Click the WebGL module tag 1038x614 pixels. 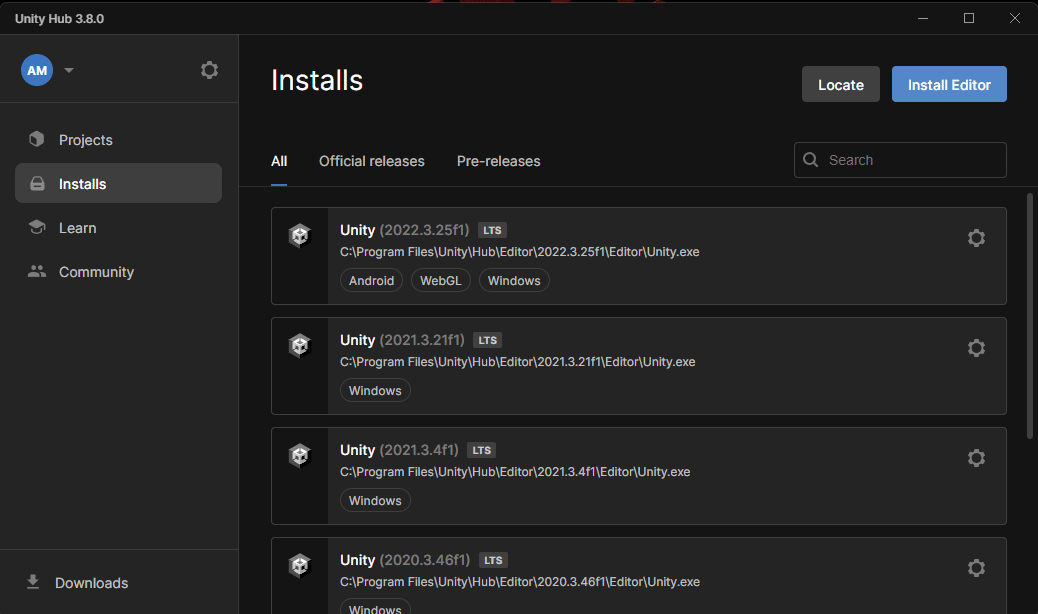click(441, 281)
